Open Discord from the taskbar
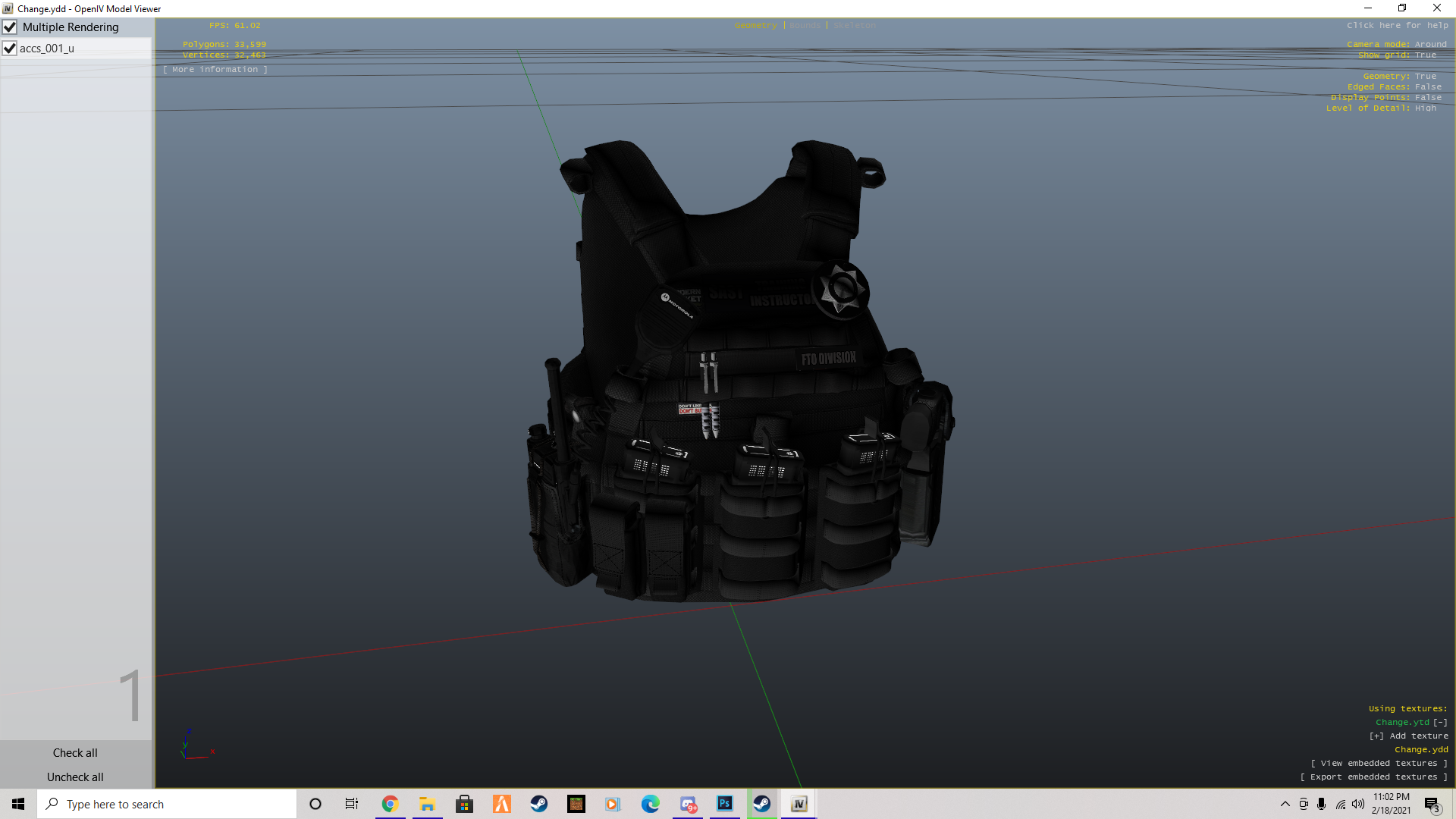The width and height of the screenshot is (1456, 819). (x=688, y=804)
